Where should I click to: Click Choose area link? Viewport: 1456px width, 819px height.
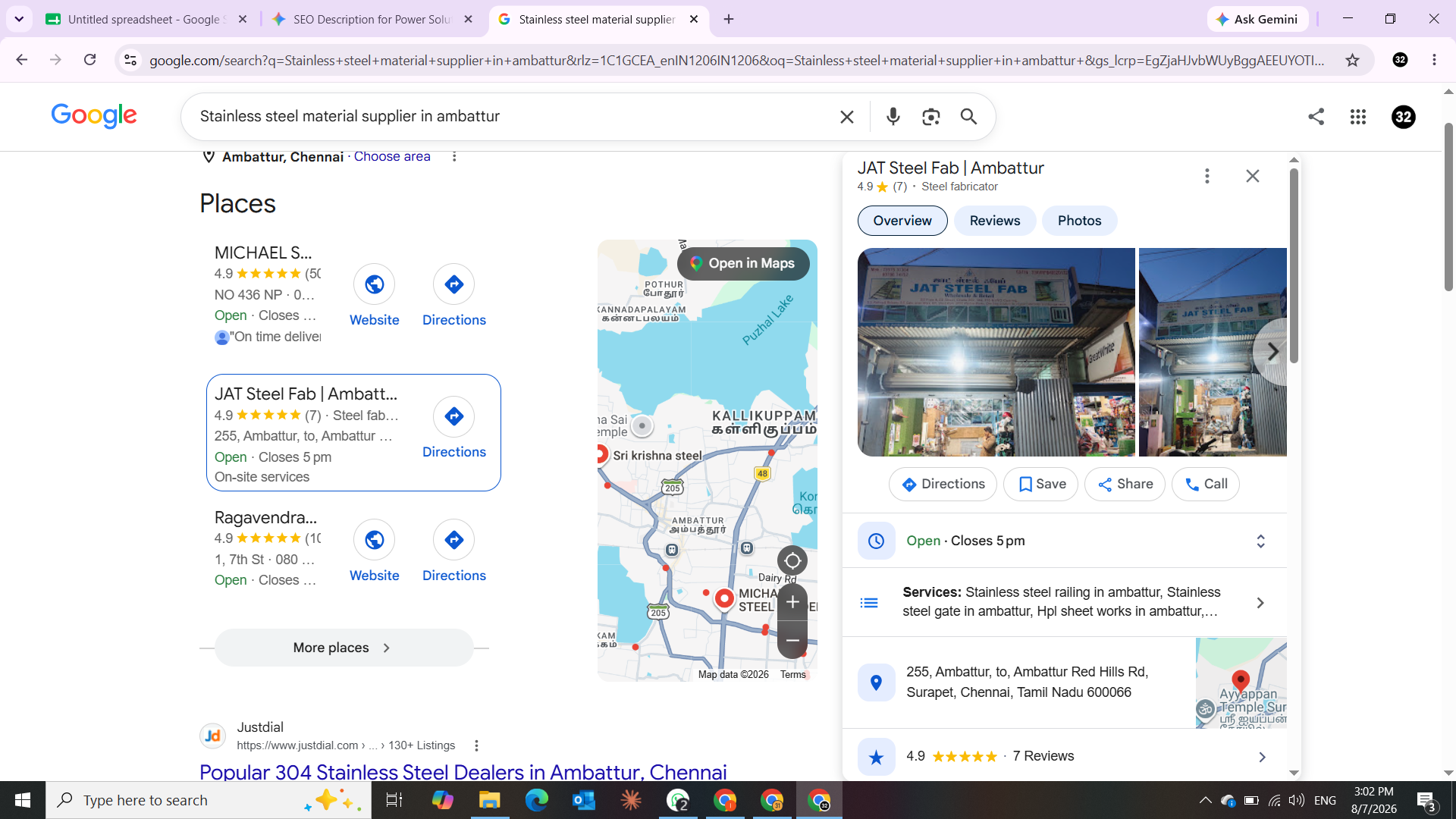point(392,157)
